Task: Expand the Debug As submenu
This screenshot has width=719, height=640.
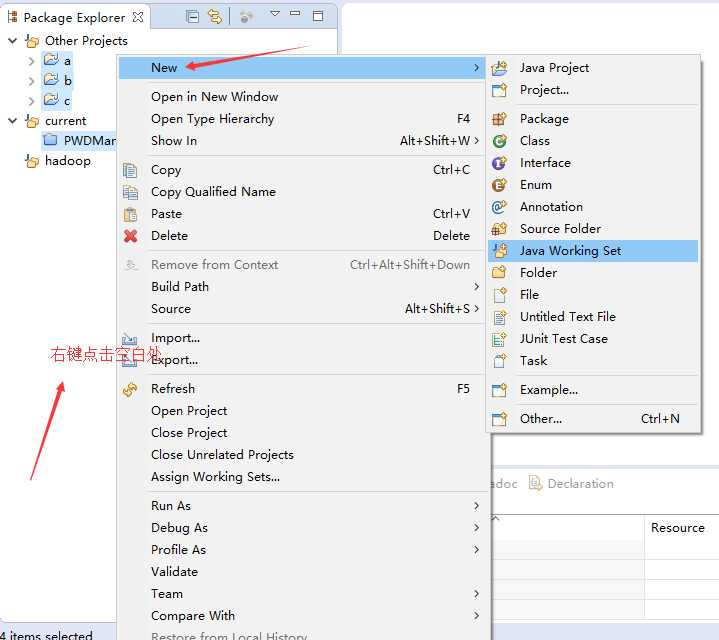Action: (302, 528)
